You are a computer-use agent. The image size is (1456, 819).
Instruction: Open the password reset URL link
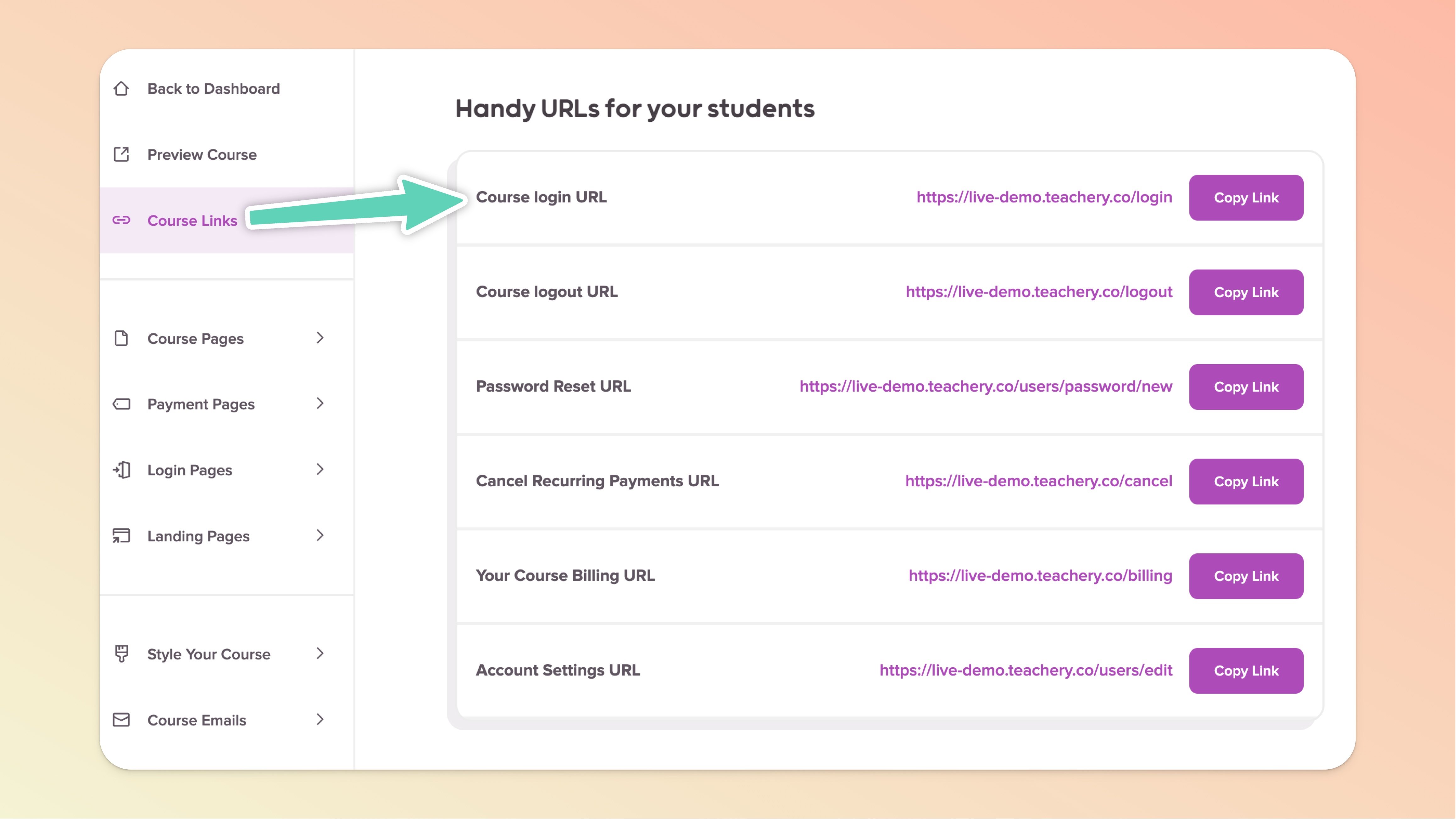pos(986,387)
